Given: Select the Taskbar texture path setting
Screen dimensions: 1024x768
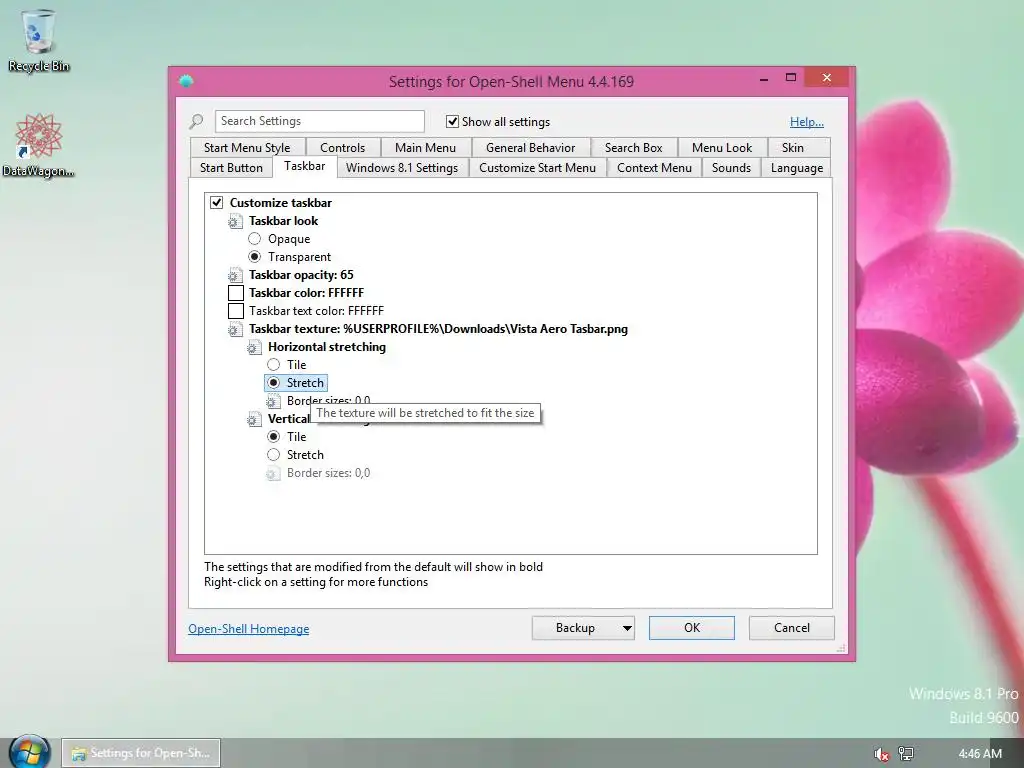Looking at the screenshot, I should point(438,329).
